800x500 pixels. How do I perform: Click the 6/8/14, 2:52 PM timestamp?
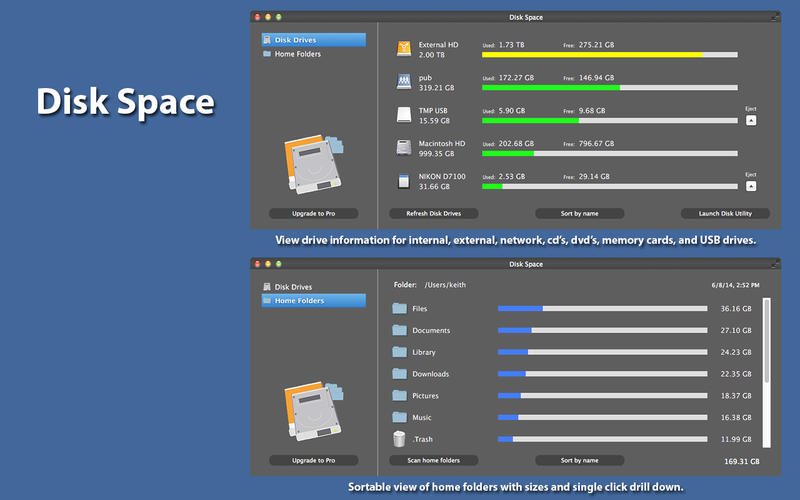735,285
